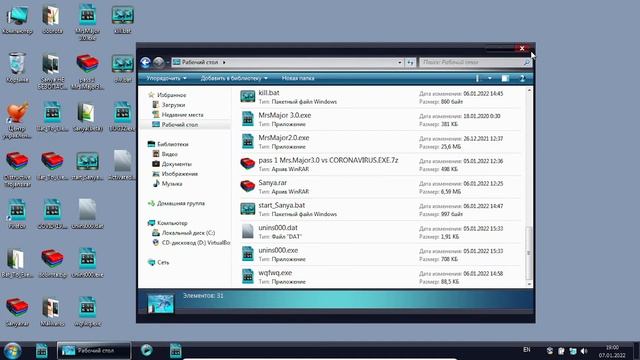Image resolution: width=640 pixels, height=360 pixels.
Task: Click the volume speaker icon in system tray
Action: point(584,351)
